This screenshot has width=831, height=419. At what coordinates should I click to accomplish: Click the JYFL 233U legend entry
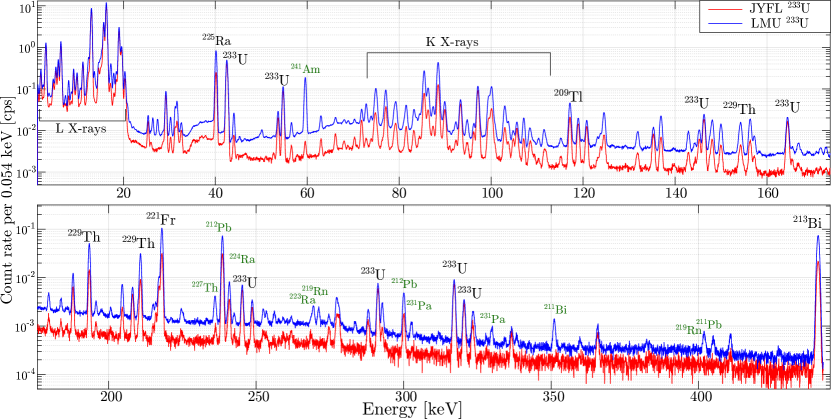[x=759, y=10]
